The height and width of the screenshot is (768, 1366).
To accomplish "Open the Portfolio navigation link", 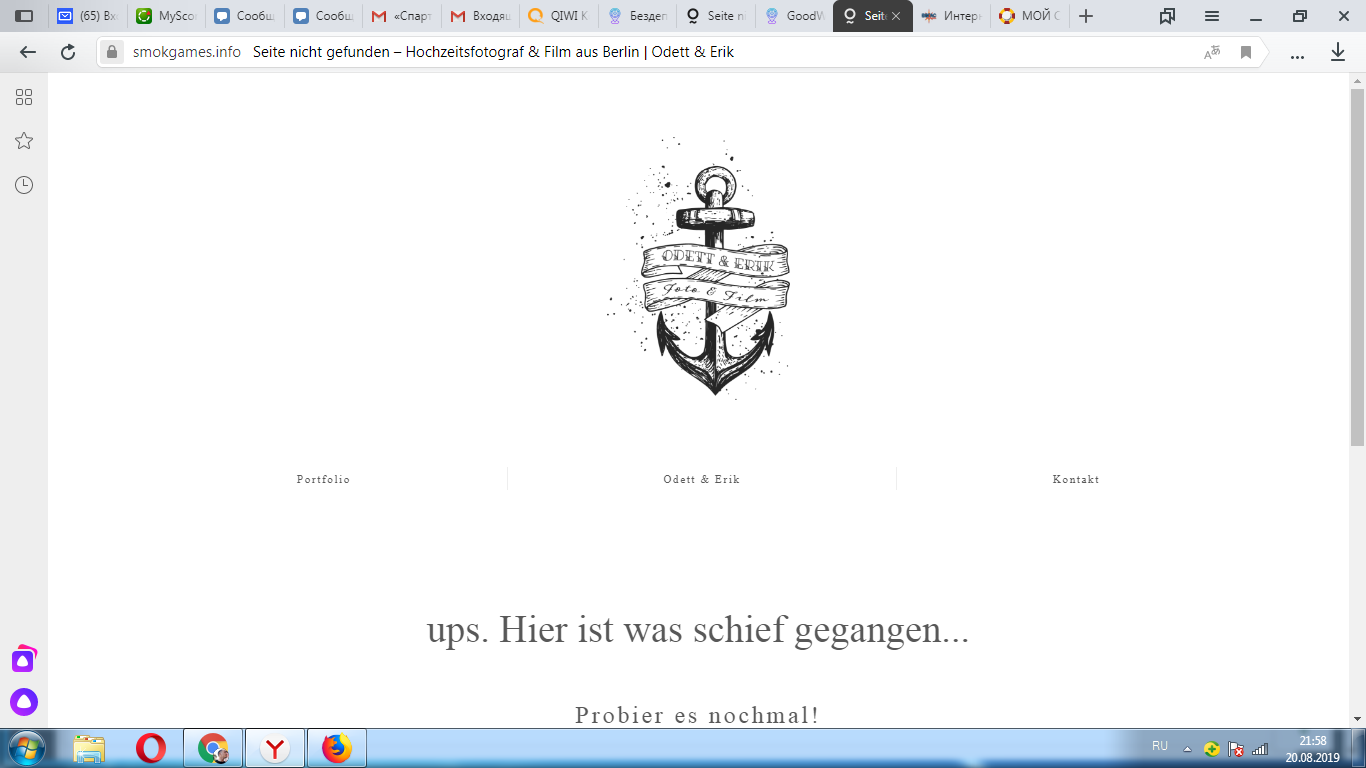I will pyautogui.click(x=323, y=480).
